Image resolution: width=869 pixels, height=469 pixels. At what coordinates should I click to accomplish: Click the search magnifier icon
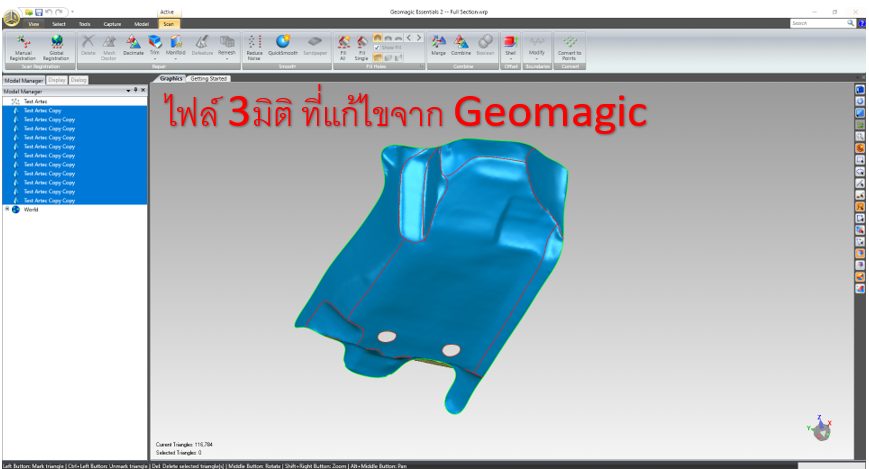(x=851, y=23)
